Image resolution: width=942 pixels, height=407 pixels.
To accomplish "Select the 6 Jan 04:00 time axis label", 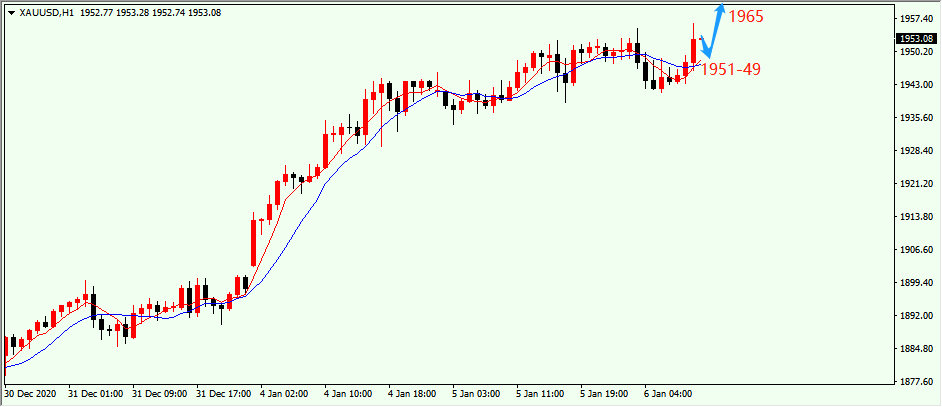I will click(x=670, y=394).
